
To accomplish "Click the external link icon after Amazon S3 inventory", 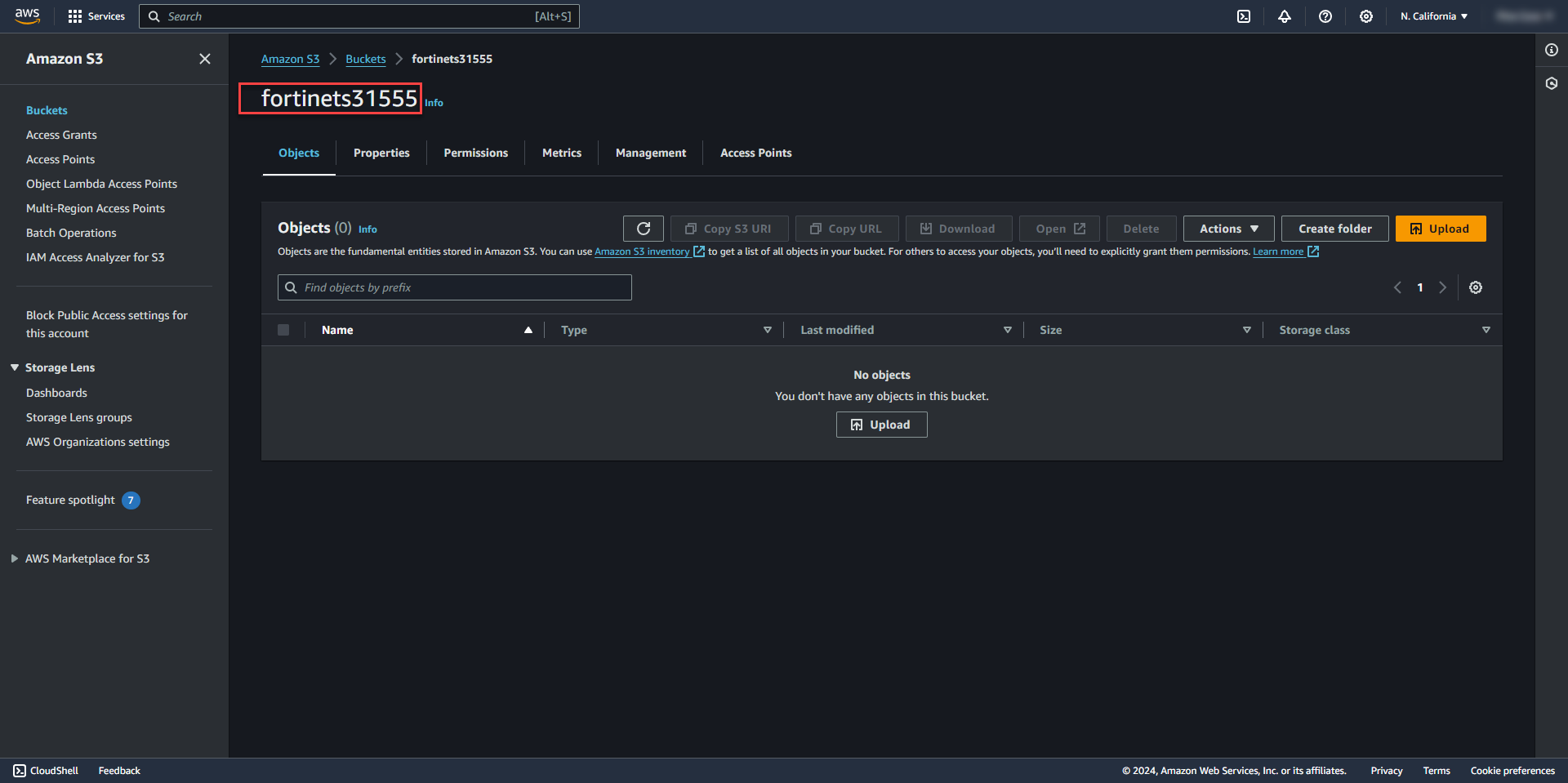I will (x=699, y=251).
